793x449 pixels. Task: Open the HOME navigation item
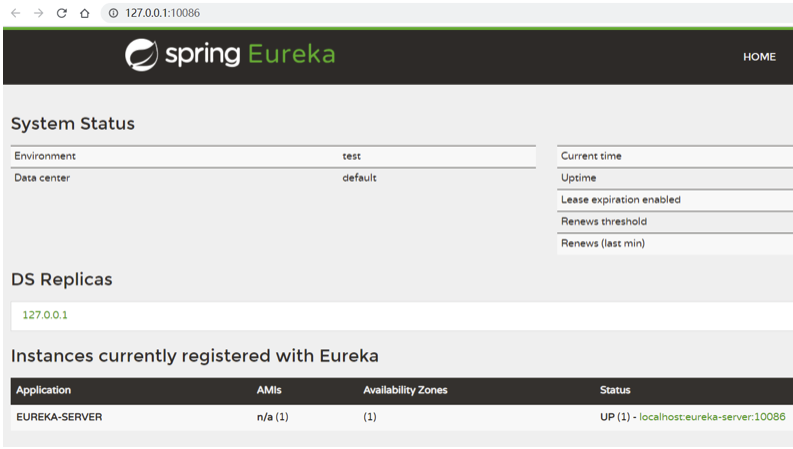pos(759,57)
